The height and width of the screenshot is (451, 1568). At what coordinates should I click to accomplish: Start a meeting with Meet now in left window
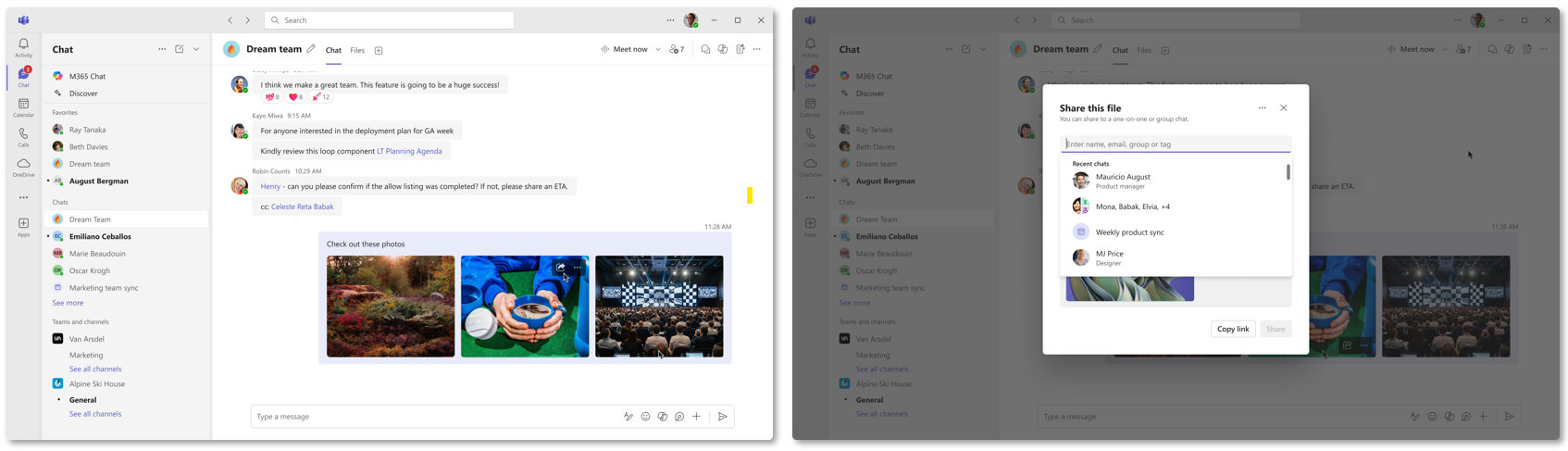click(624, 49)
